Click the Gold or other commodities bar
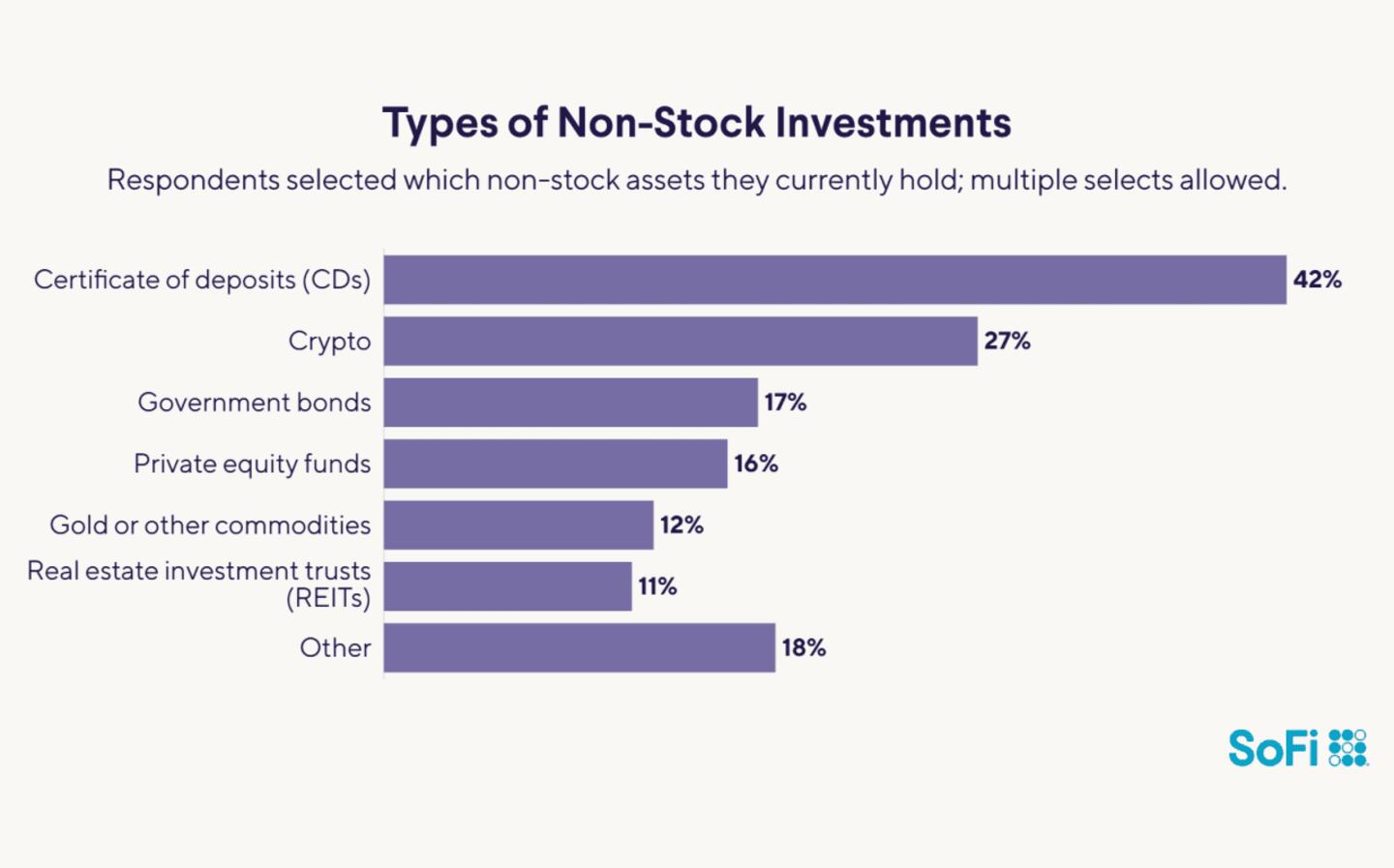The height and width of the screenshot is (868, 1394). pos(518,524)
